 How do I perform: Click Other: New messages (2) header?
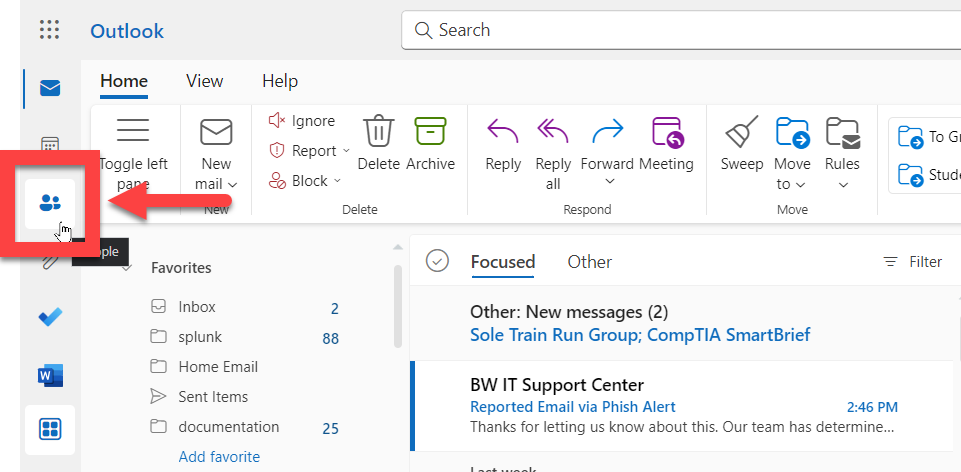pyautogui.click(x=569, y=313)
